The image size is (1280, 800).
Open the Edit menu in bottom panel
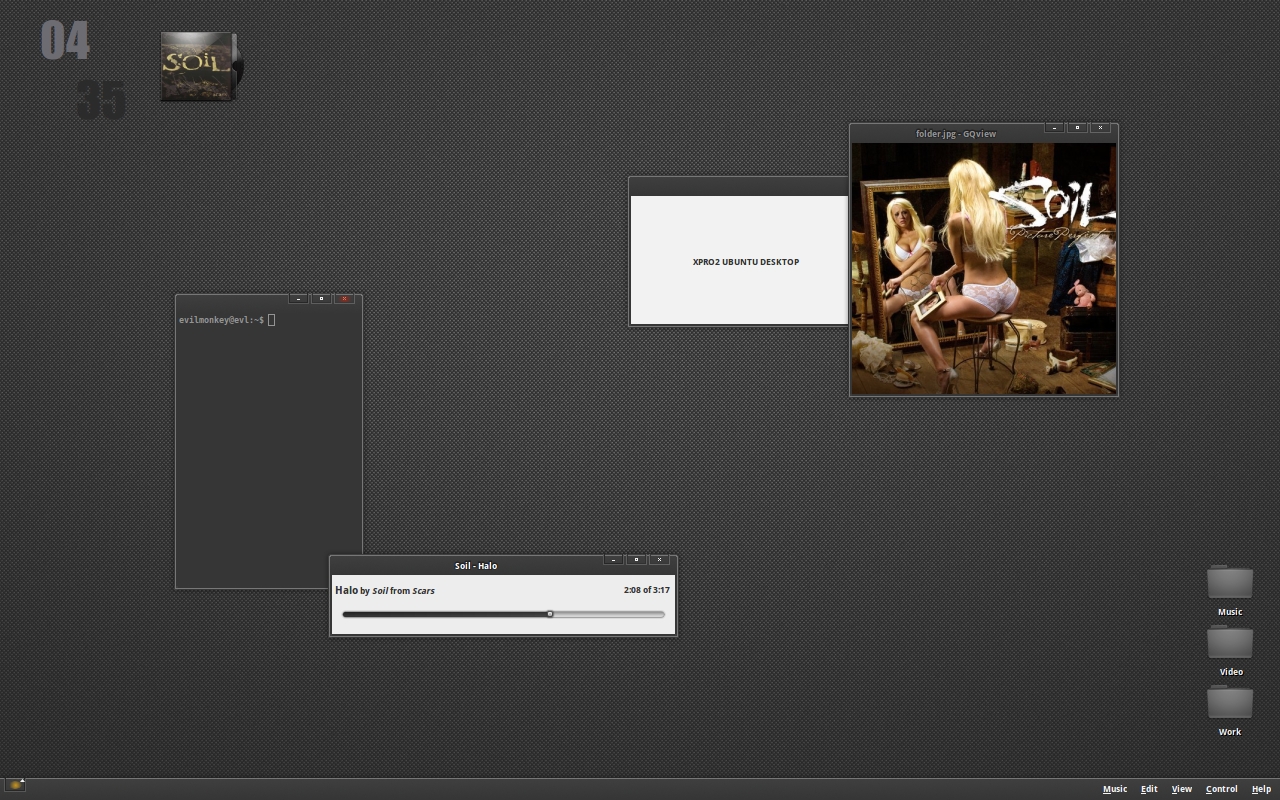(1149, 789)
